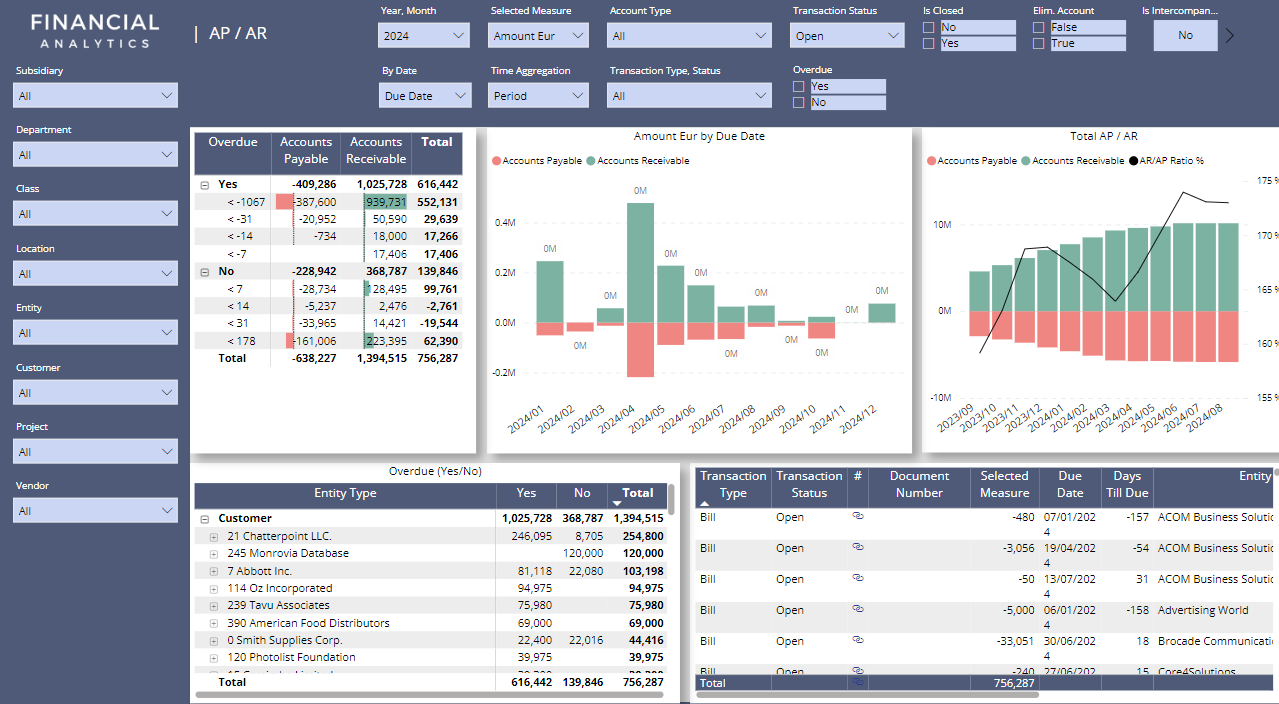1279x704 pixels.
Task: Collapse the Customer row minus icon
Action: click(205, 519)
